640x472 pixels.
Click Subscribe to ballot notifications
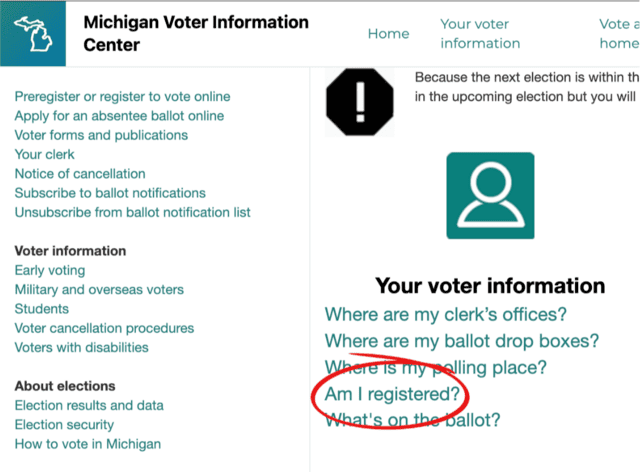(110, 193)
